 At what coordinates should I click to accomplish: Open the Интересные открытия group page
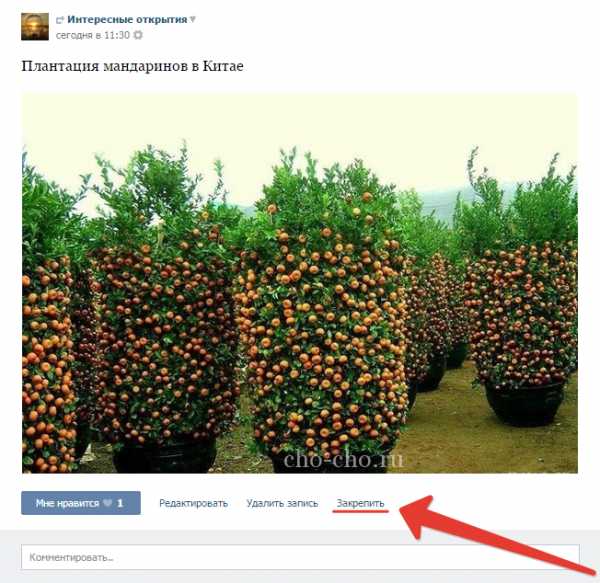coord(127,20)
